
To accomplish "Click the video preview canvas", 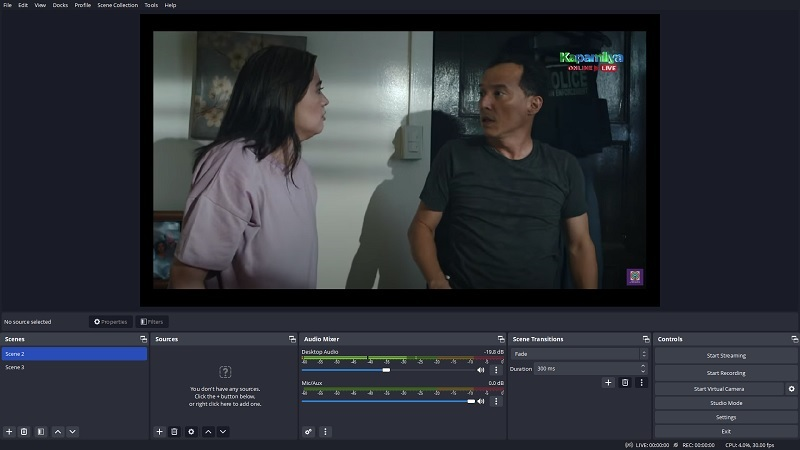I will pyautogui.click(x=399, y=160).
